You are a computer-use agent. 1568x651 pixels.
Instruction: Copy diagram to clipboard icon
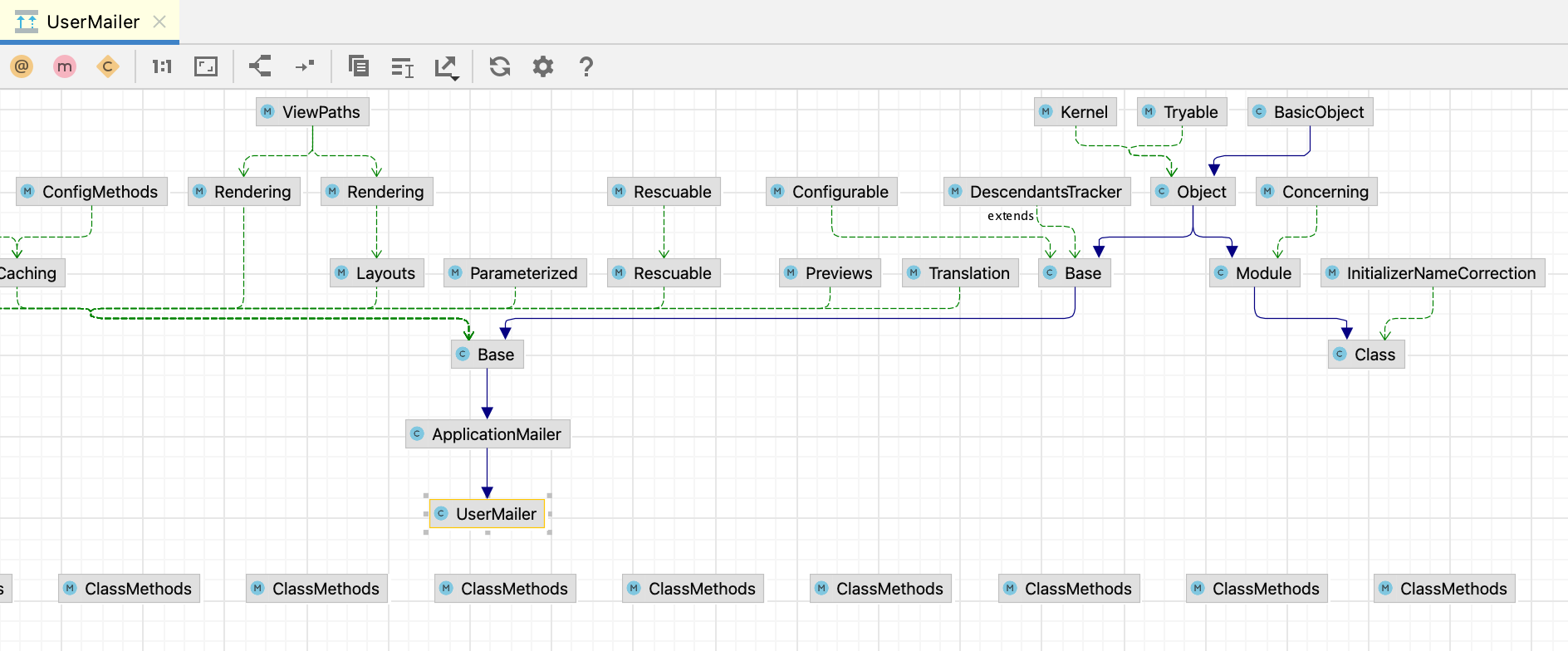358,66
